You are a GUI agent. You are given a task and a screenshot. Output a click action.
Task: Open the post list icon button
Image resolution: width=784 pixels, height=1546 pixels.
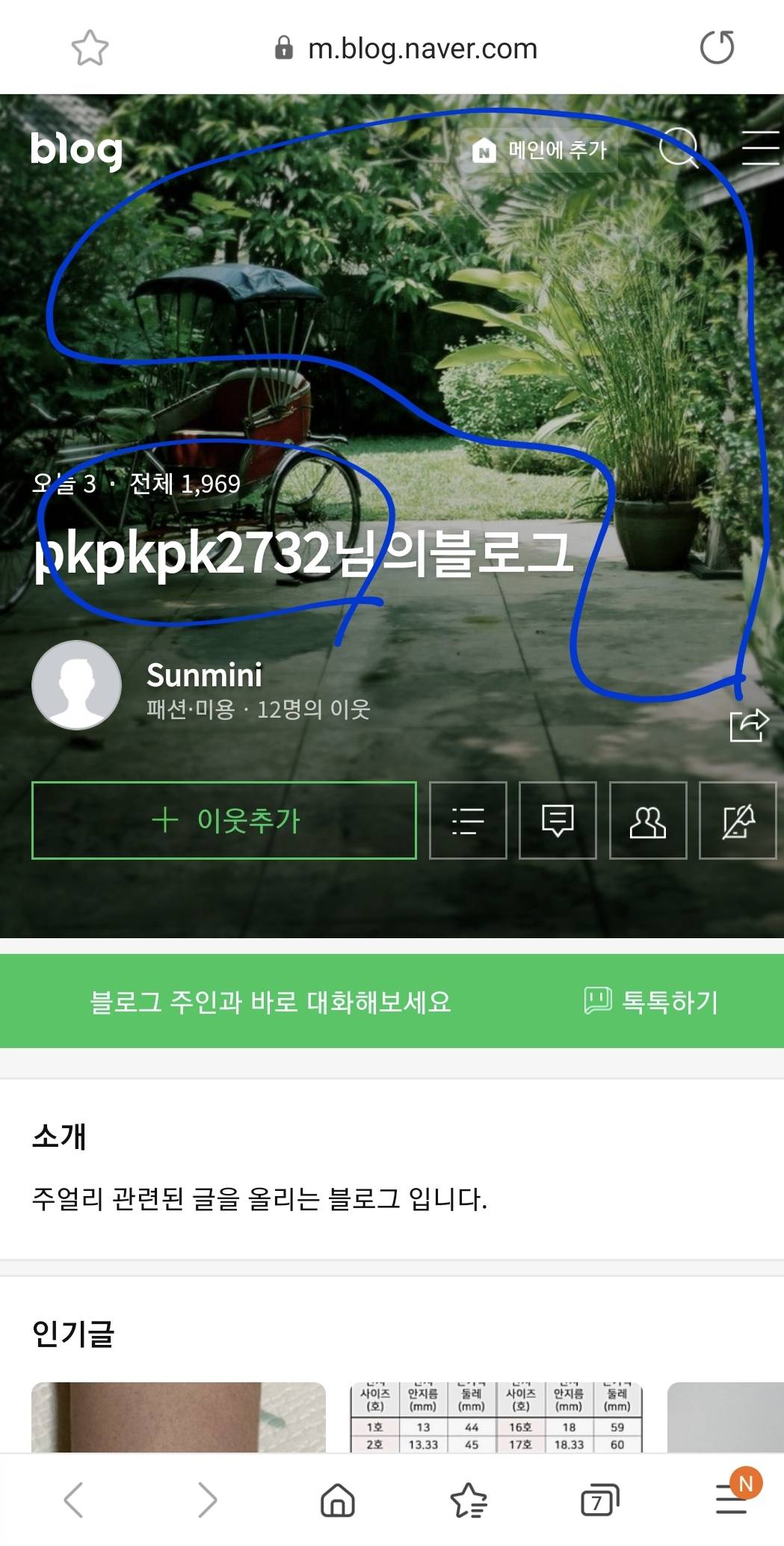(x=468, y=820)
